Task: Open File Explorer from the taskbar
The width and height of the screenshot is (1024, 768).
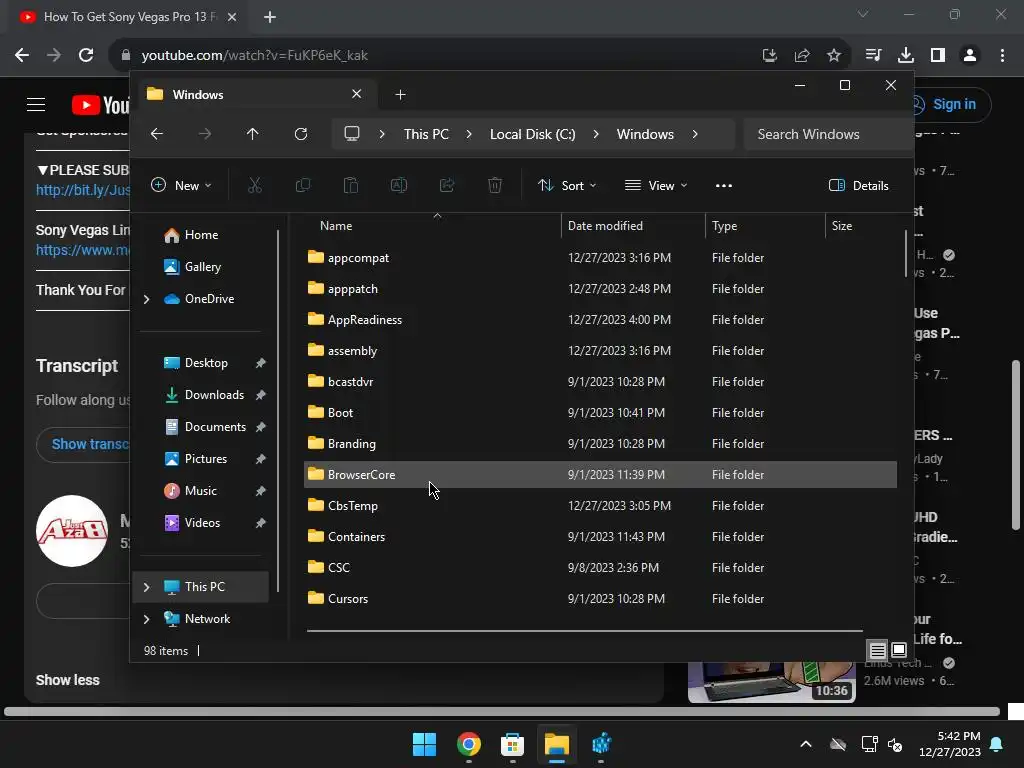Action: point(557,744)
